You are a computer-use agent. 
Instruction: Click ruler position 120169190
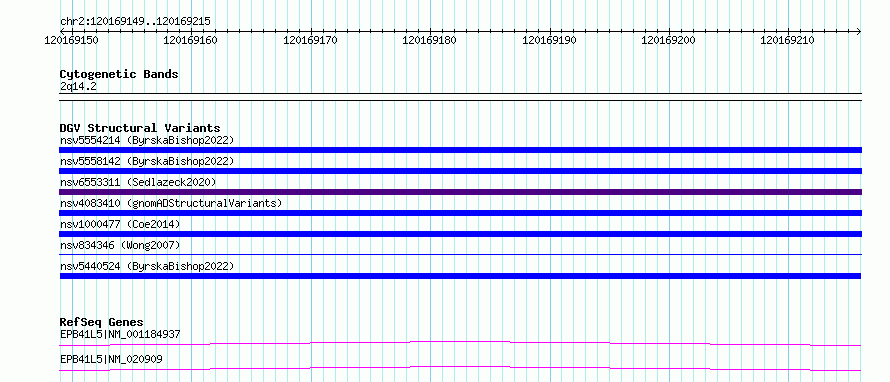(549, 40)
